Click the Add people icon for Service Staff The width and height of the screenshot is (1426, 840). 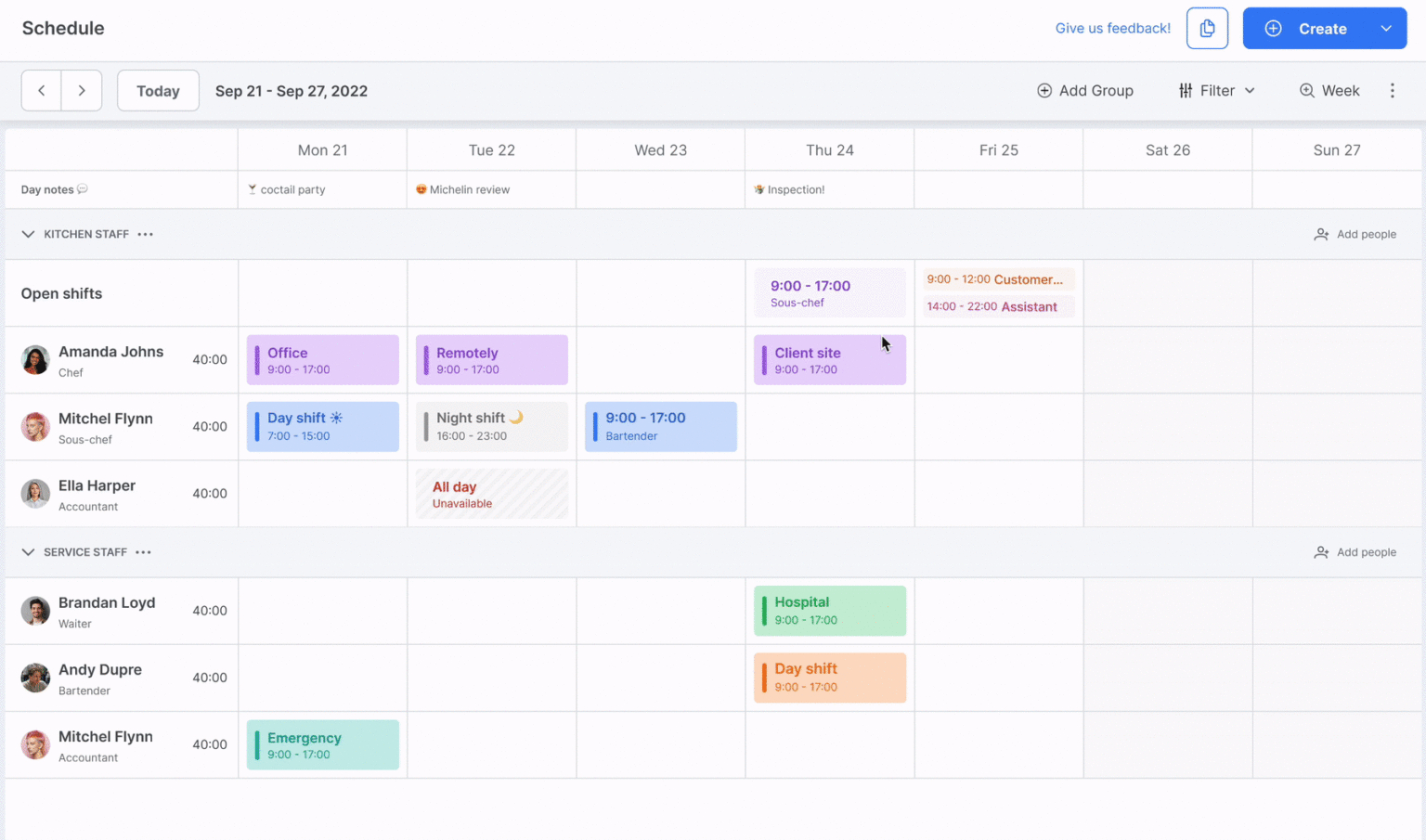tap(1321, 551)
